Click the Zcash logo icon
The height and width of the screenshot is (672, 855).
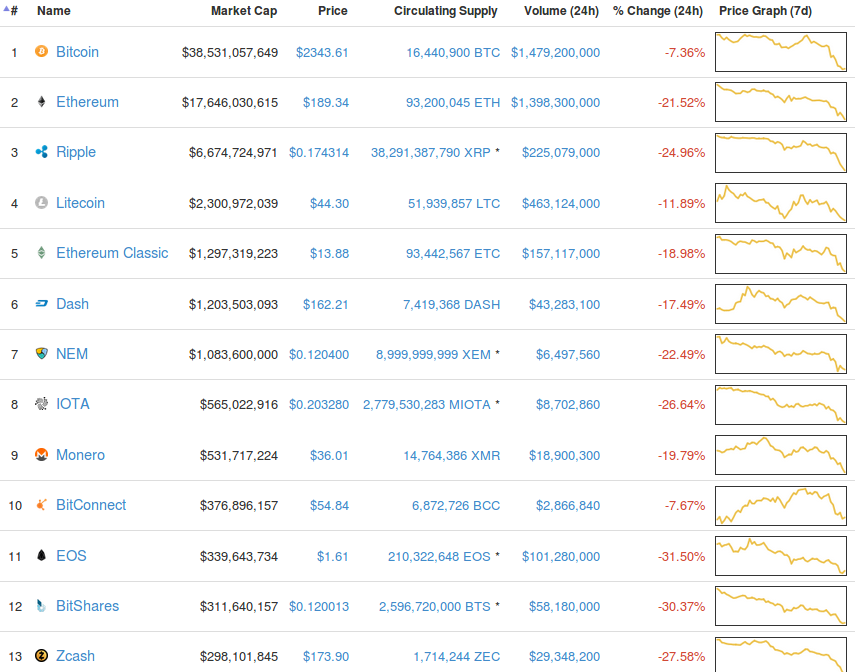[41, 656]
